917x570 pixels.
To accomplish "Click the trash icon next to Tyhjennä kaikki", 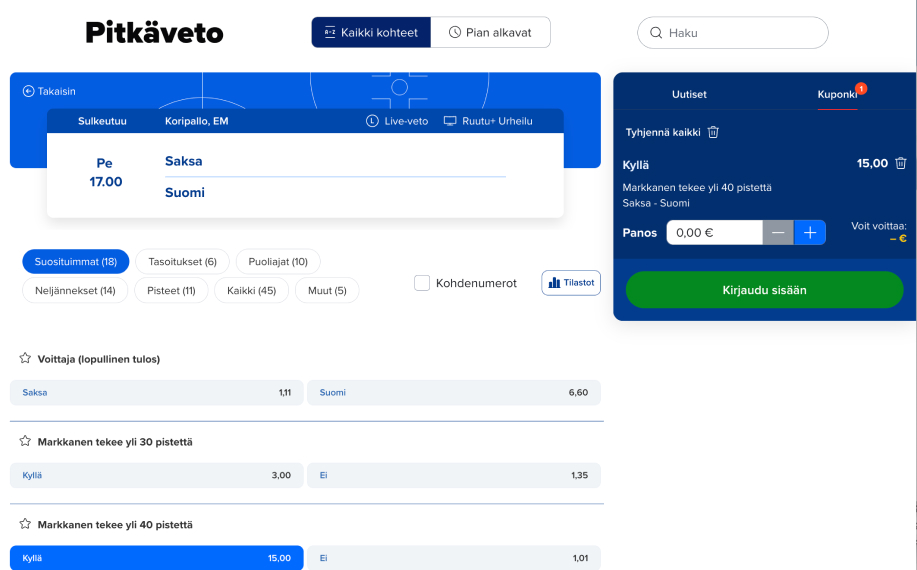I will [713, 132].
